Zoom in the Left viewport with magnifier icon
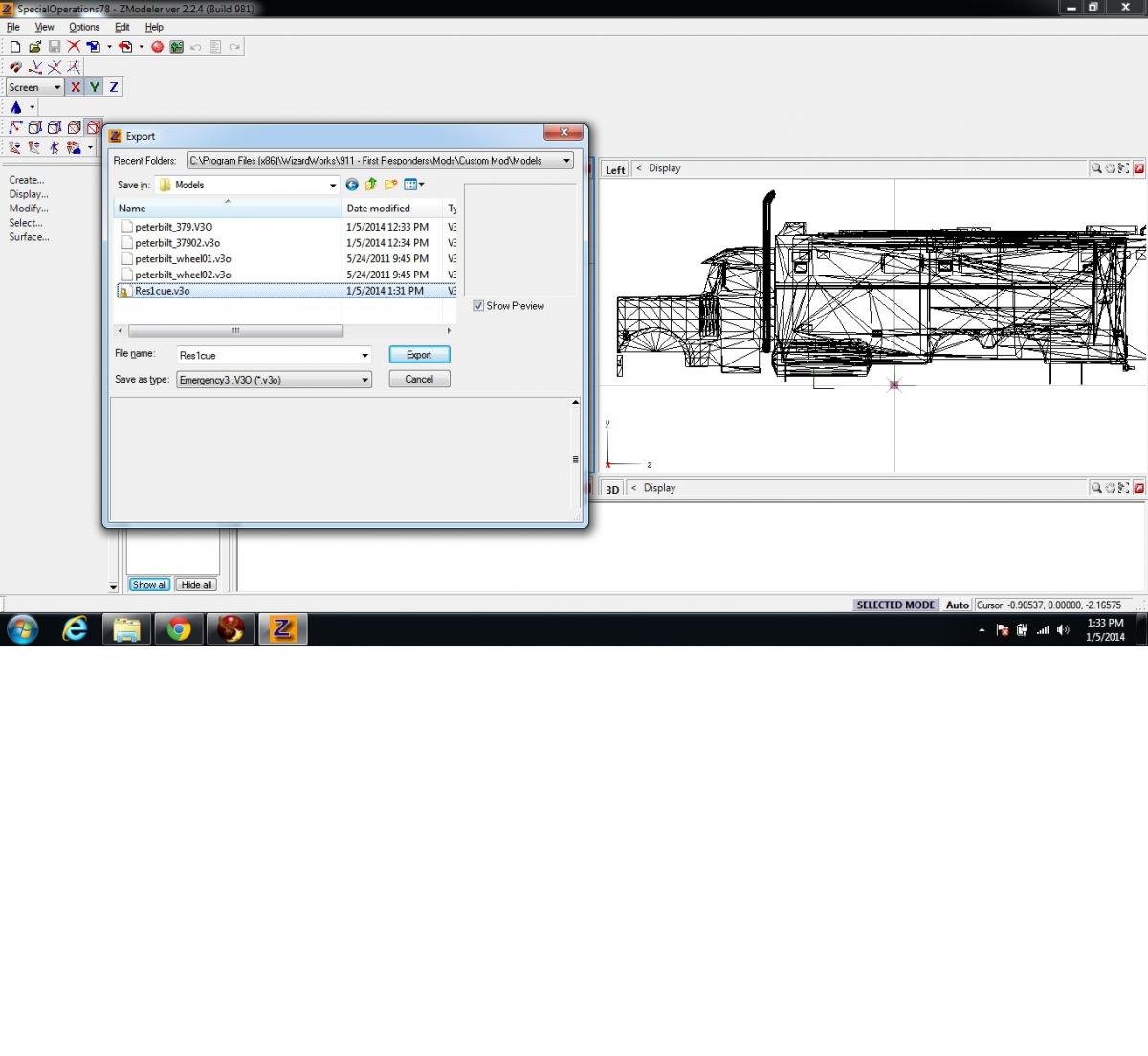 click(1096, 168)
